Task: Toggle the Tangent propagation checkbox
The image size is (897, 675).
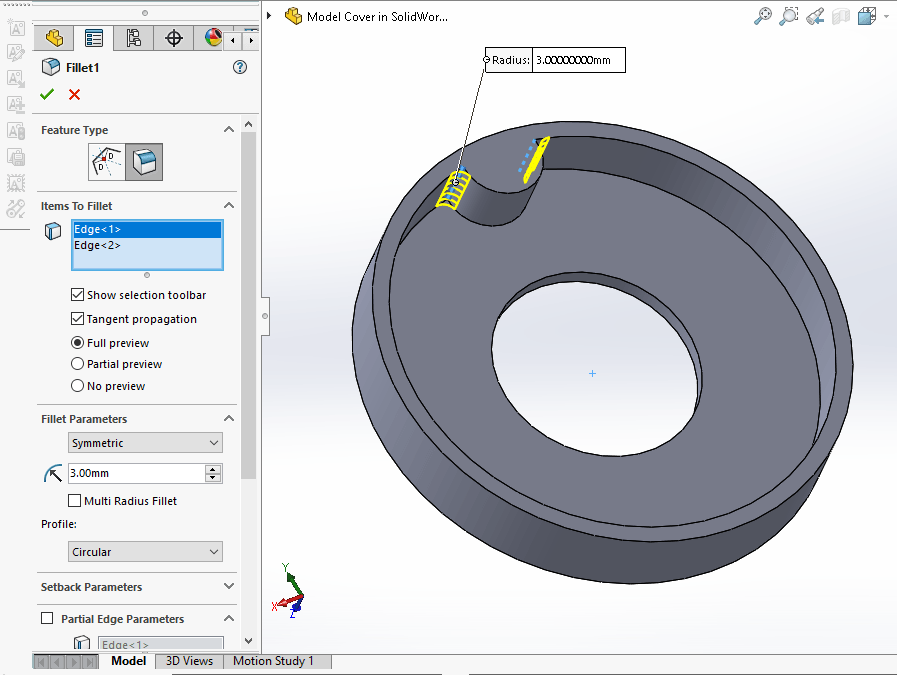Action: (x=78, y=319)
